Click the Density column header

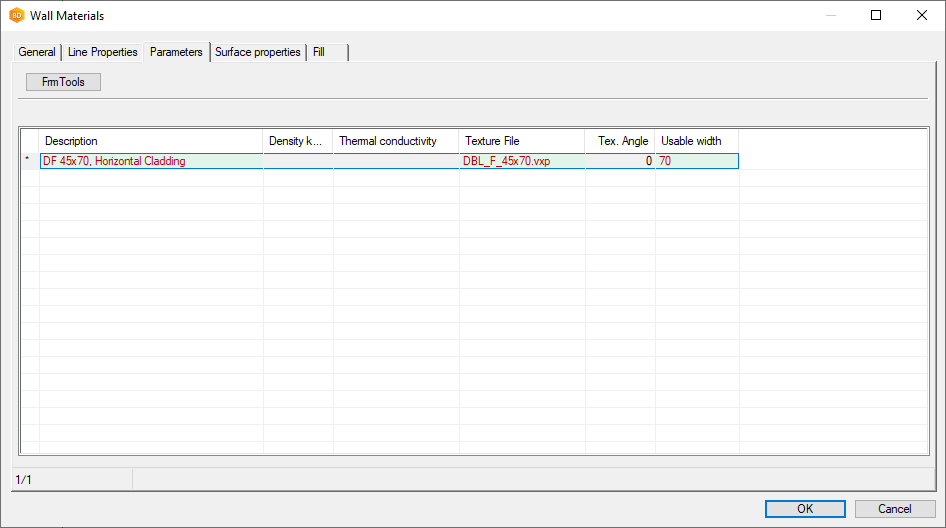[x=297, y=141]
